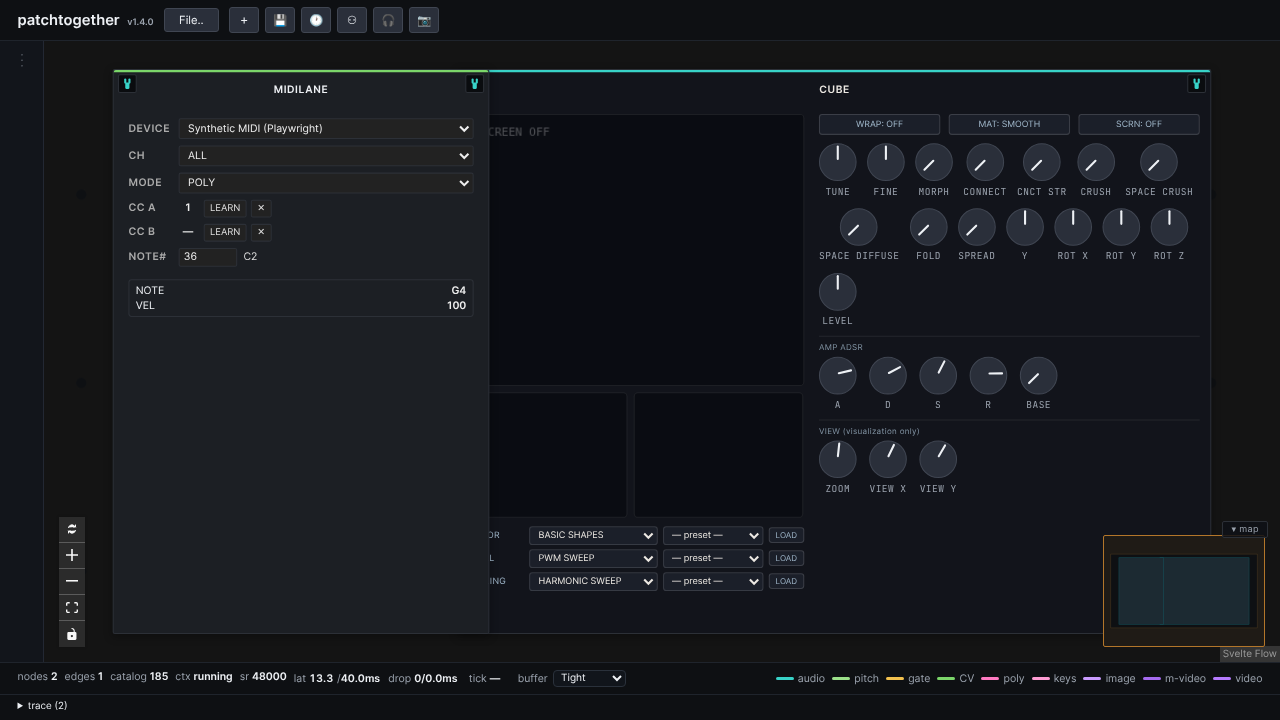Open the DEVICE dropdown in MIDILANE
Screen dimensions: 1280x720
326,128
